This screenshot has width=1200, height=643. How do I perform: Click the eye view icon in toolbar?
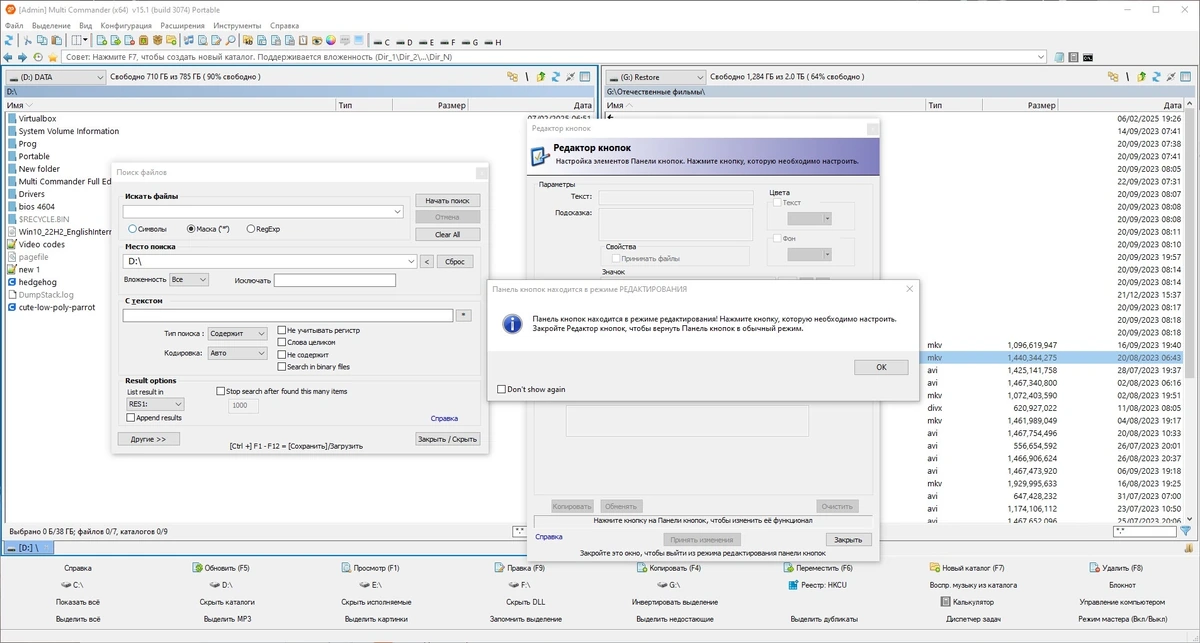click(x=317, y=41)
